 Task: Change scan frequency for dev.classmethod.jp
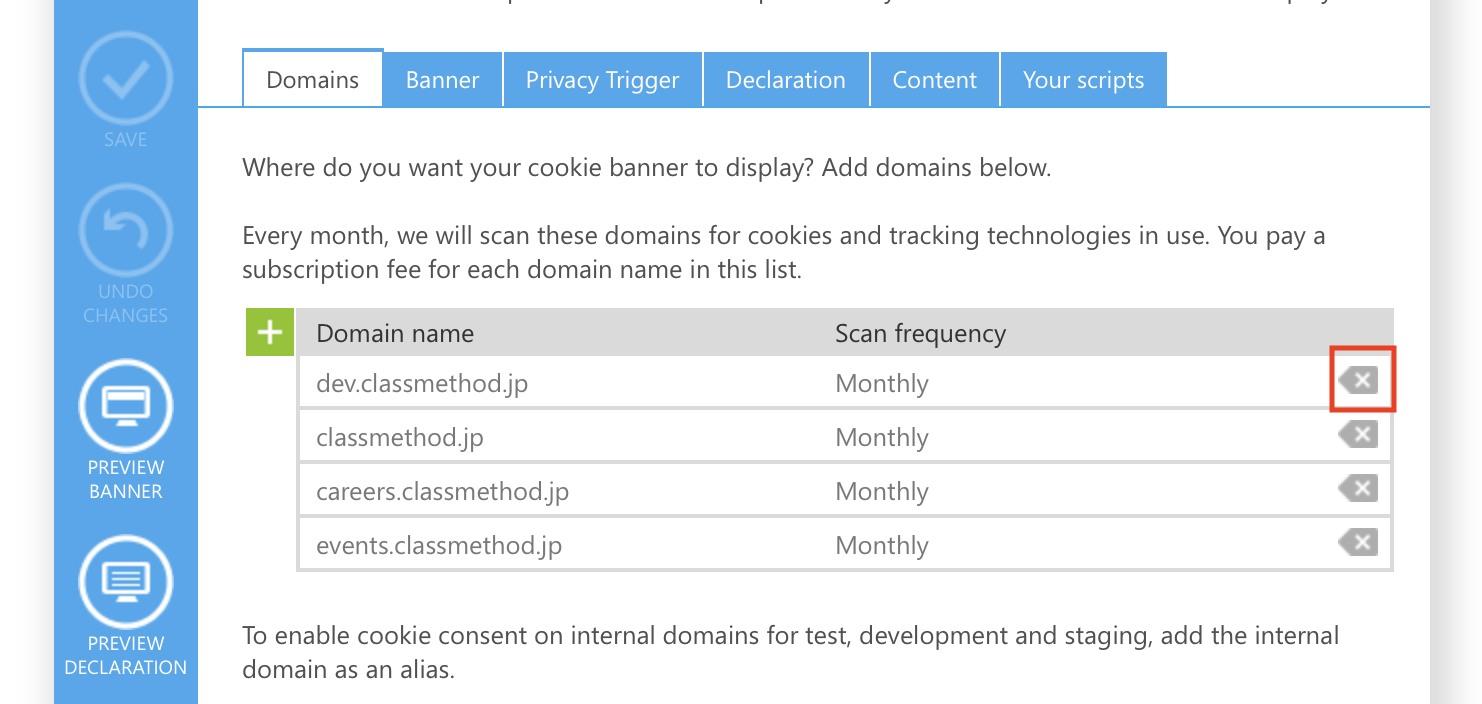[882, 383]
